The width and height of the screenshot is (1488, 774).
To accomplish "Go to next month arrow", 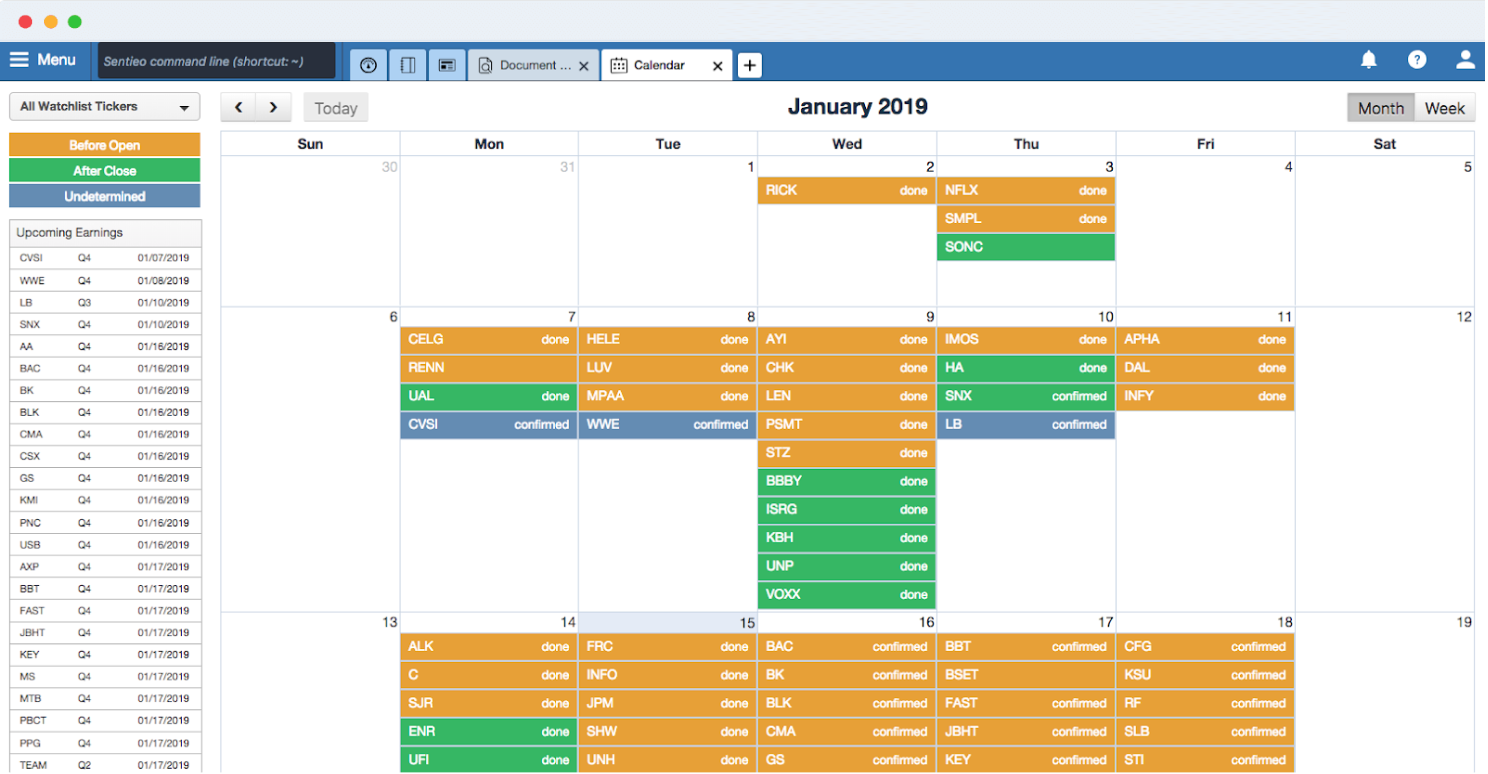I will pyautogui.click(x=273, y=108).
